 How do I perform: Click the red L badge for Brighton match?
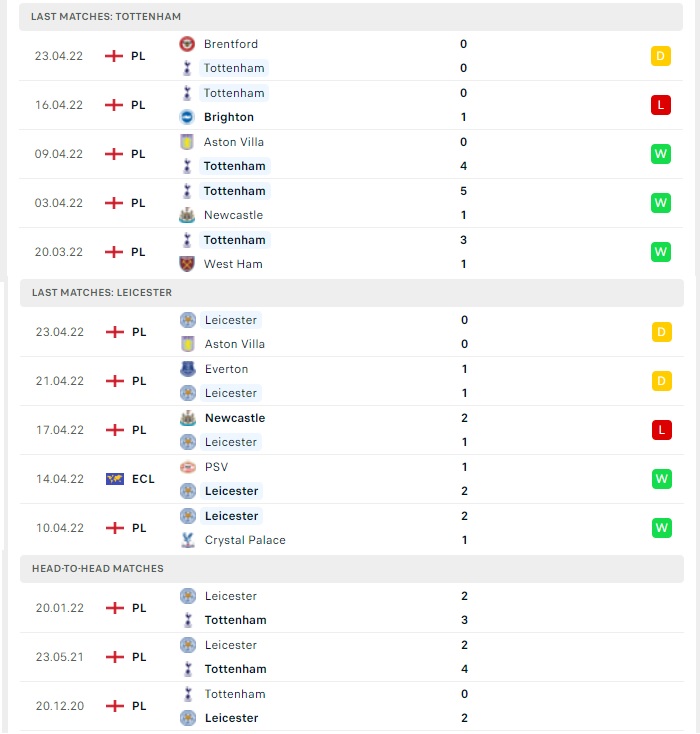661,105
